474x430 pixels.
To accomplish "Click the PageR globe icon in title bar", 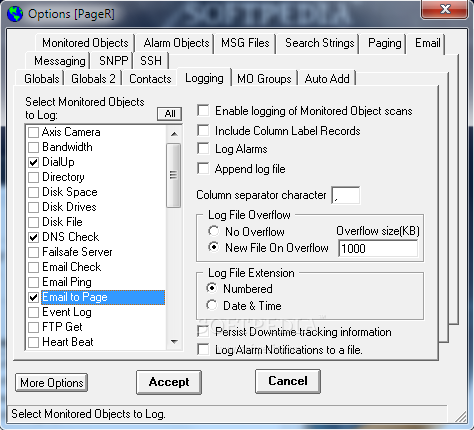I will [x=15, y=14].
